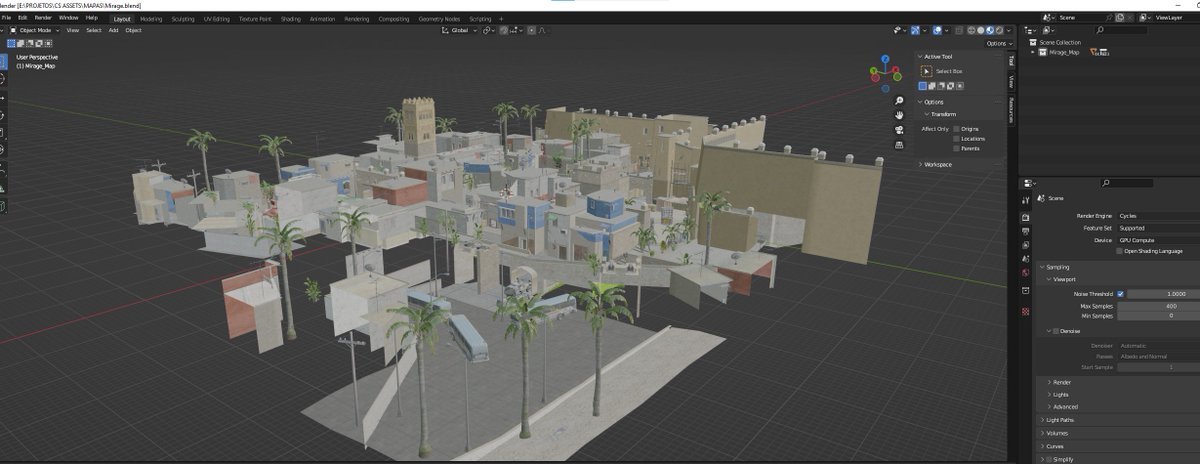Toggle Noise Threshold checkbox
Image resolution: width=1200 pixels, height=464 pixels.
click(1120, 294)
